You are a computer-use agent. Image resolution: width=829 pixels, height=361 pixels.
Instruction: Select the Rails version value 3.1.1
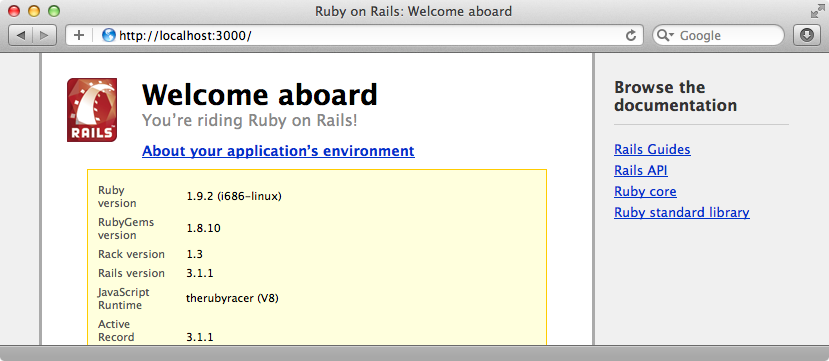(199, 273)
